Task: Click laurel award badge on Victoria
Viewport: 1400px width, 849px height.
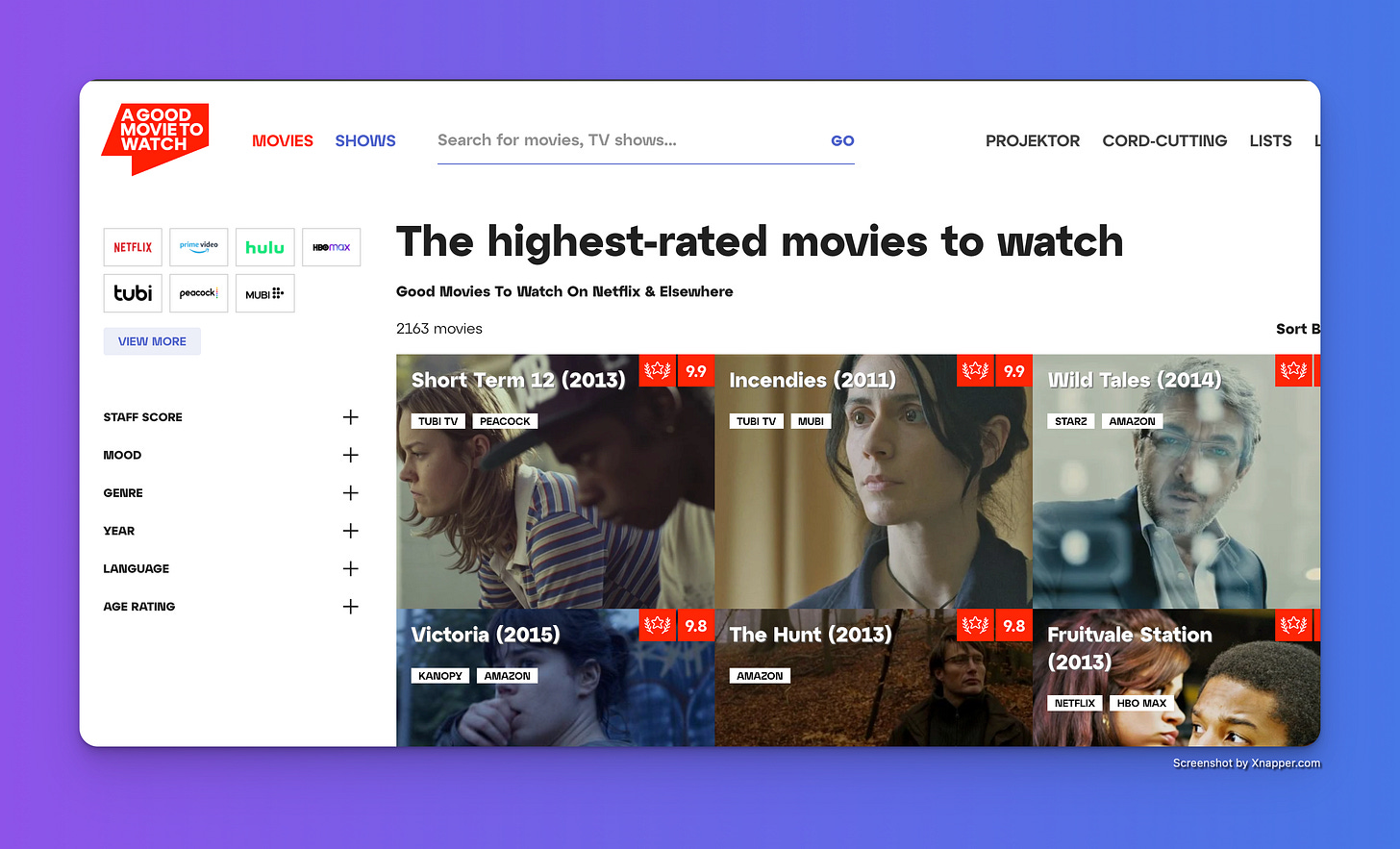Action: [658, 625]
